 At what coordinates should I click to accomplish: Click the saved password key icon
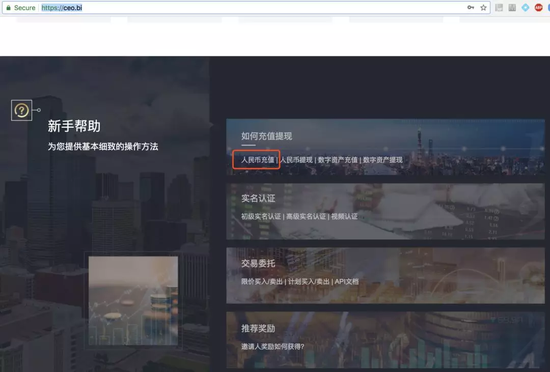click(x=470, y=7)
